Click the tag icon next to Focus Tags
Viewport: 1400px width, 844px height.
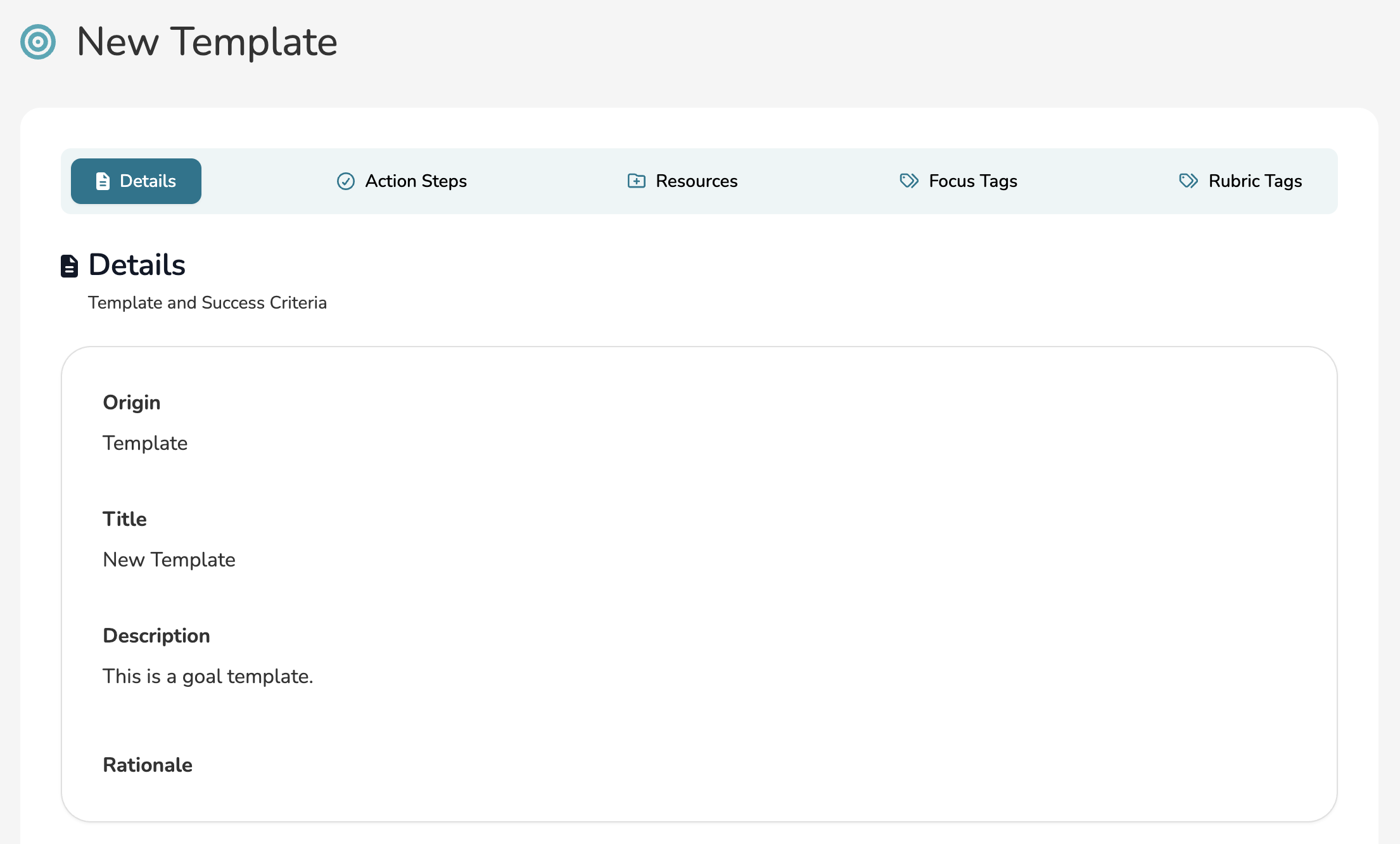click(909, 181)
